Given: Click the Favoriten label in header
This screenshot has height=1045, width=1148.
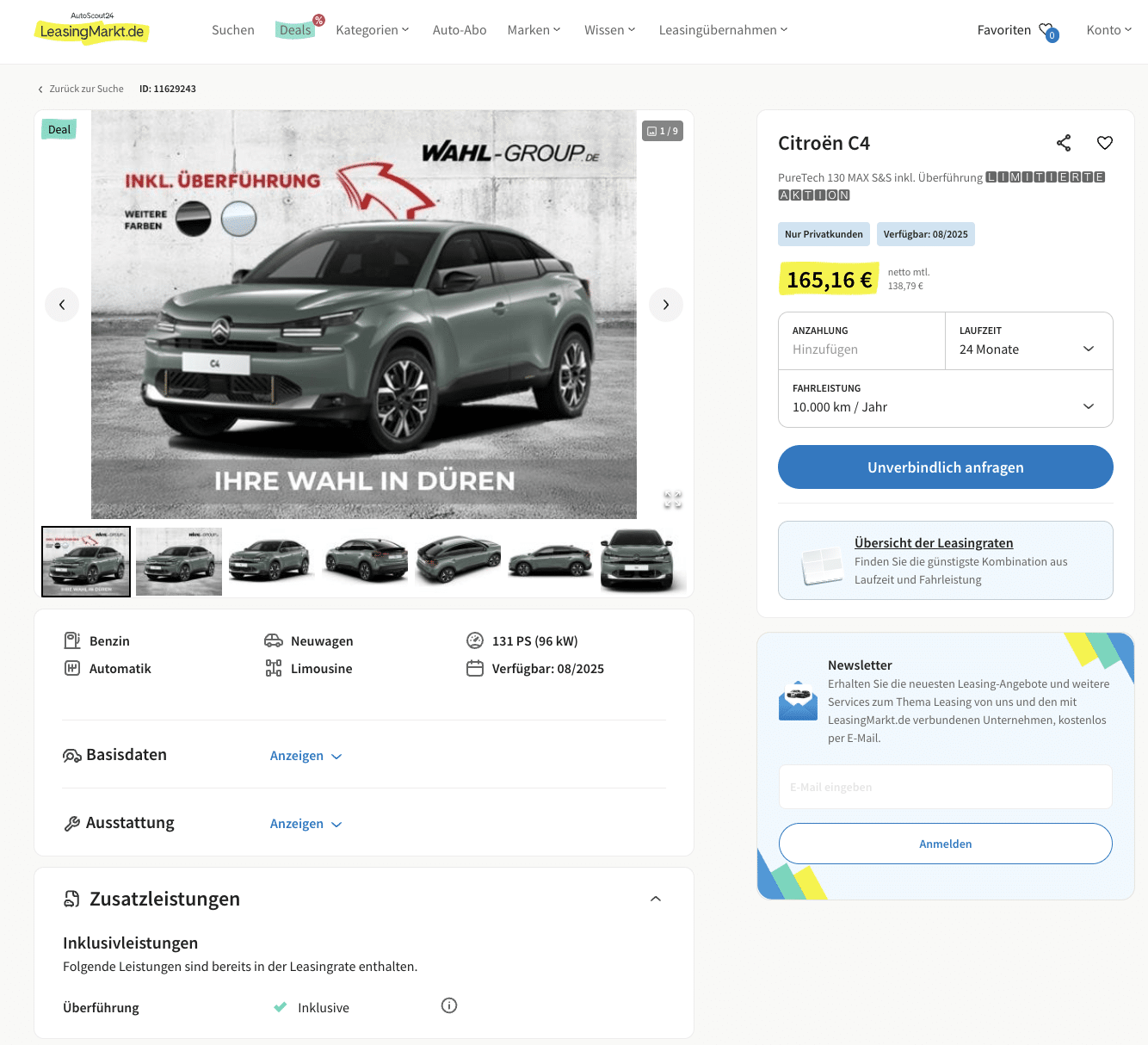Looking at the screenshot, I should click(x=1004, y=30).
